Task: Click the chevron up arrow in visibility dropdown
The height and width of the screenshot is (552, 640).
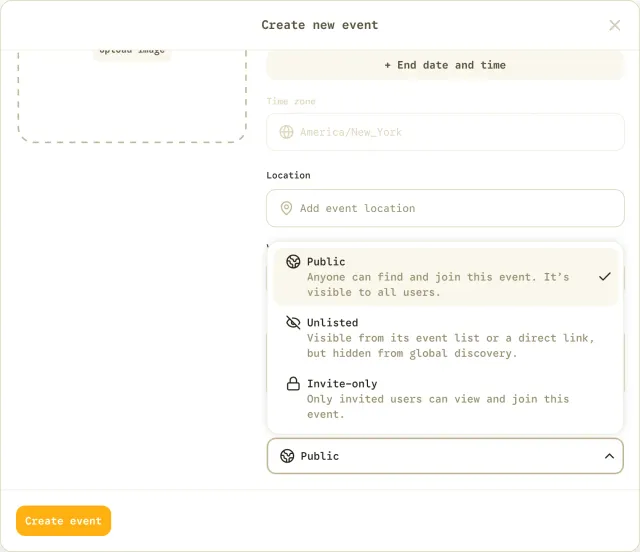Action: click(x=609, y=456)
